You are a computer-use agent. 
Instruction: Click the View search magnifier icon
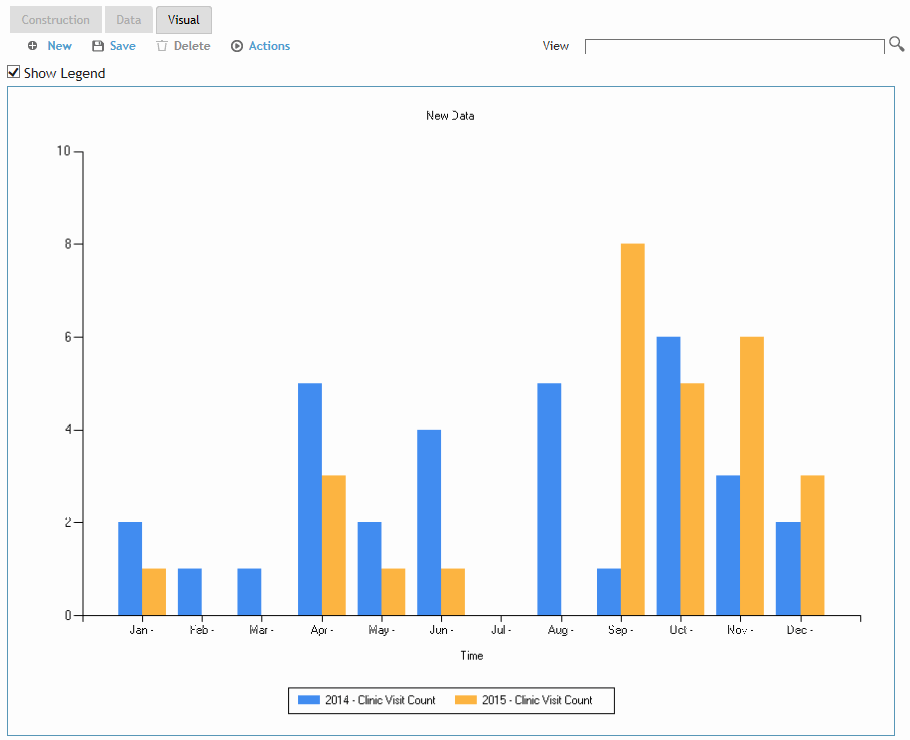coord(897,44)
